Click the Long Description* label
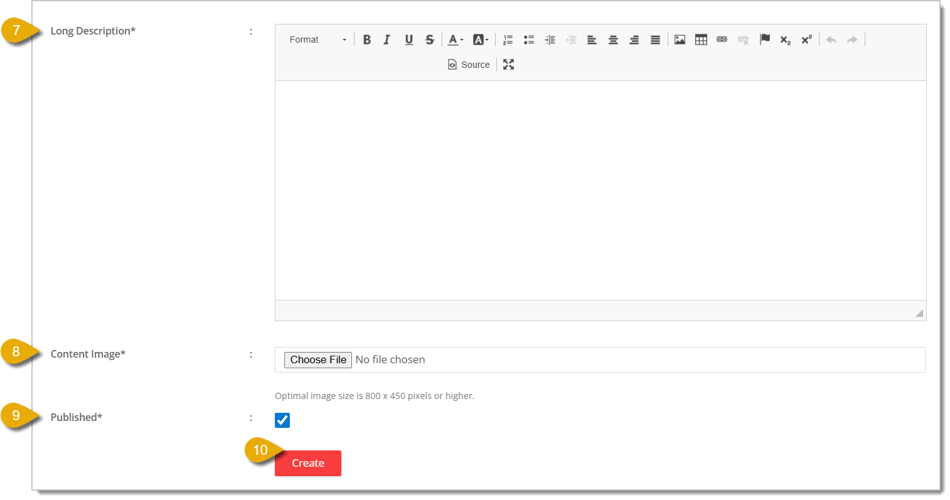Image resolution: width=950 pixels, height=500 pixels. point(93,31)
